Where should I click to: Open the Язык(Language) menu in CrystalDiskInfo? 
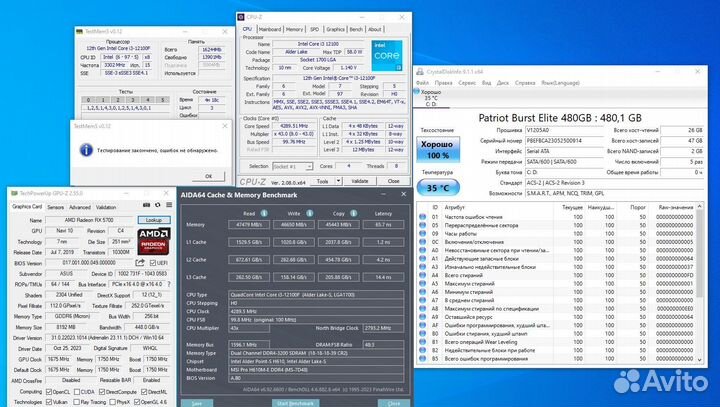(x=560, y=83)
